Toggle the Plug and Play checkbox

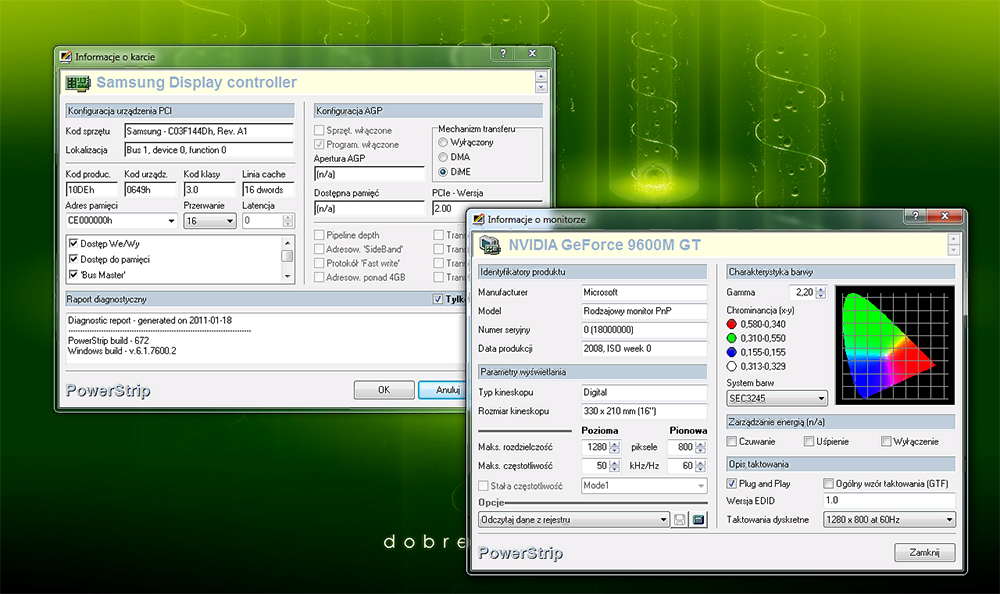coord(733,483)
